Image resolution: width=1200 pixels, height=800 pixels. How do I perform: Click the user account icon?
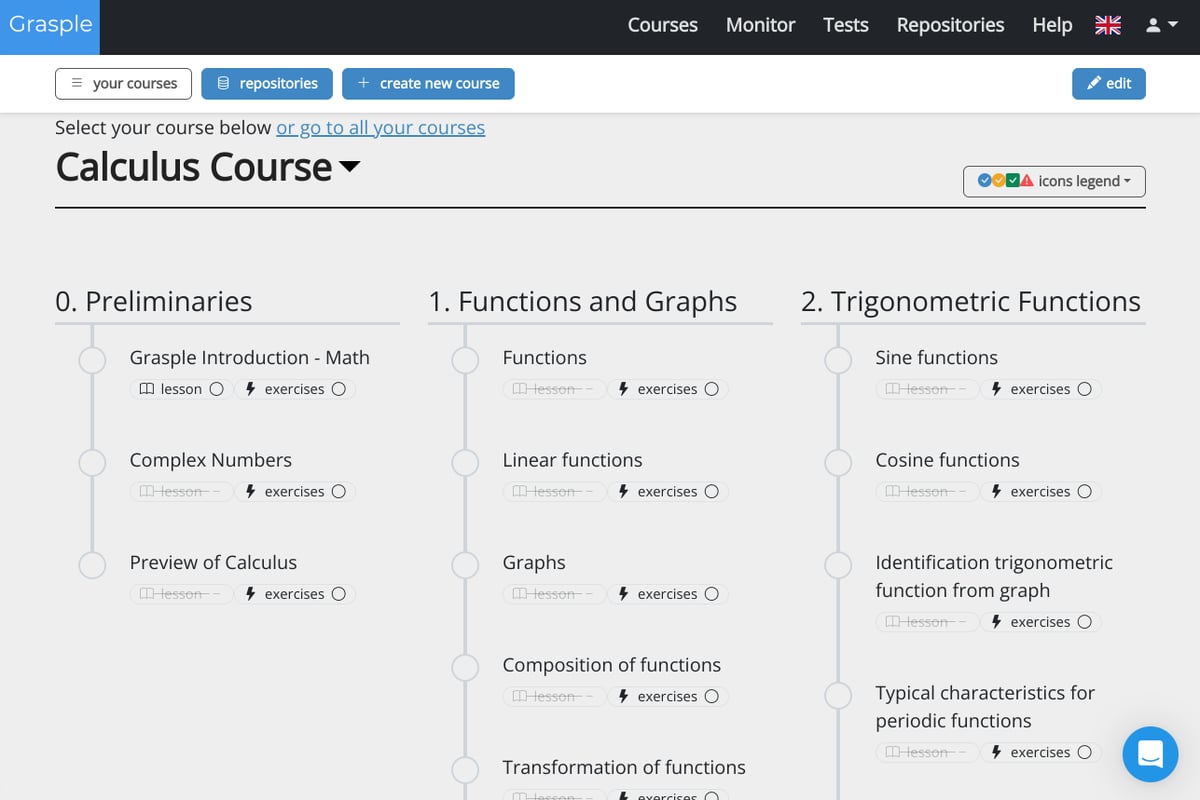click(1152, 26)
